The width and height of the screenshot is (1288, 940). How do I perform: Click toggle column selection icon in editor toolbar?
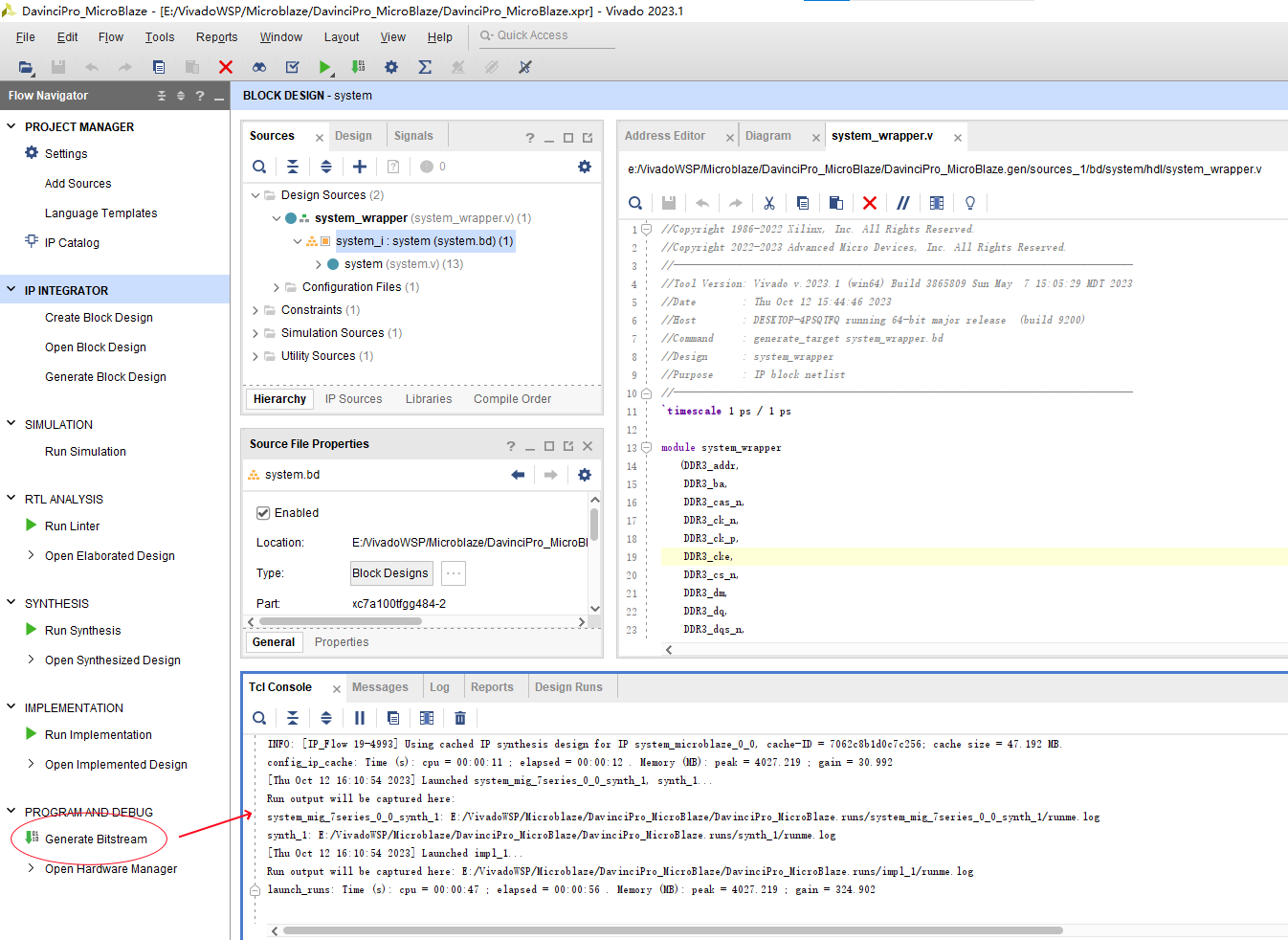point(937,203)
